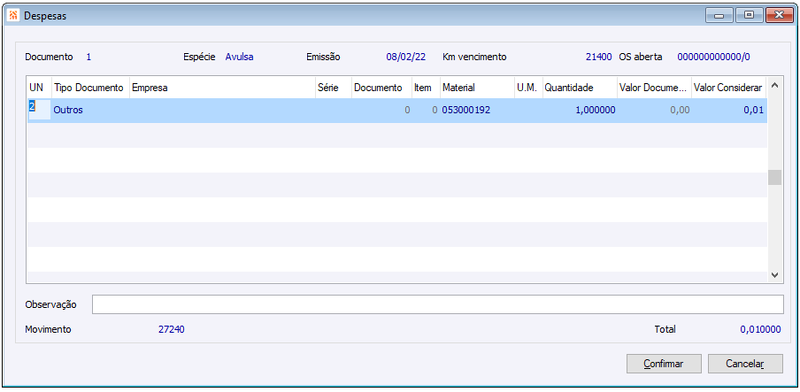Viewport: 800px width, 392px height.
Task: Click into the Observação text field
Action: (437, 304)
